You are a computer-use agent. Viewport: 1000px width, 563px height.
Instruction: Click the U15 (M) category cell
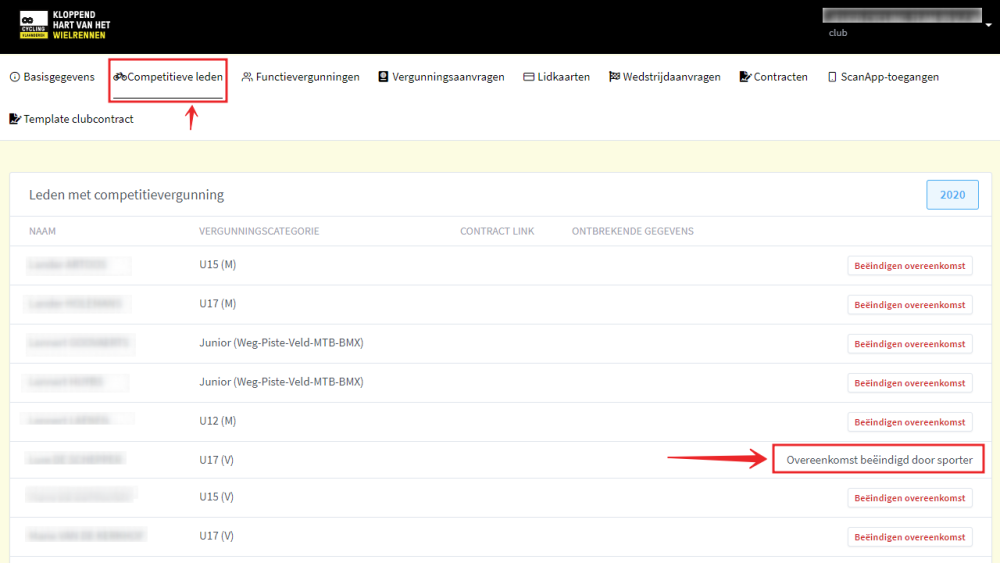pos(217,265)
